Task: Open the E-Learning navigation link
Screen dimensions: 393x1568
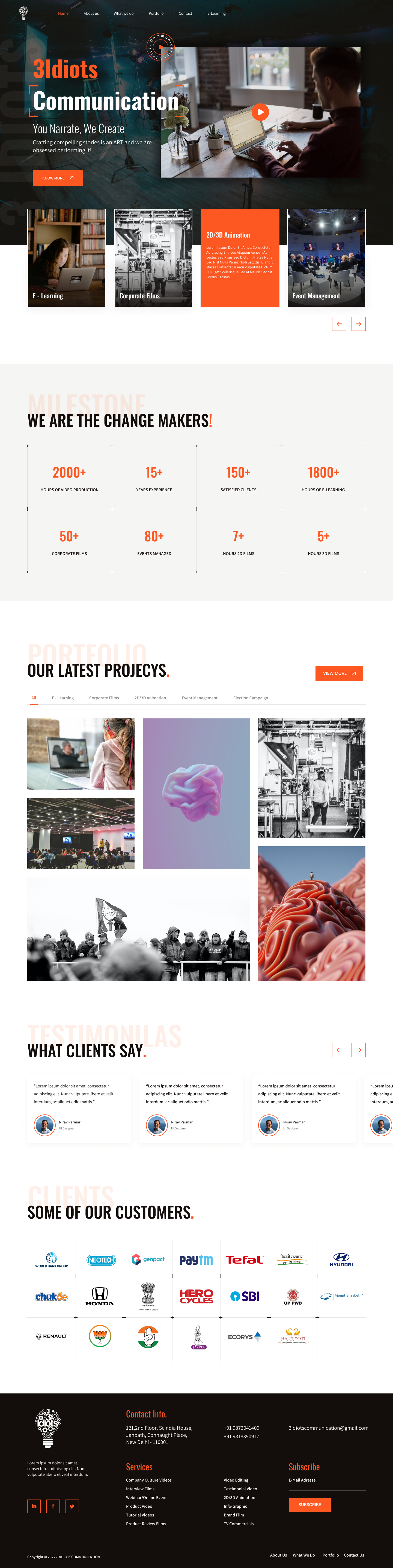Action: coord(216,13)
